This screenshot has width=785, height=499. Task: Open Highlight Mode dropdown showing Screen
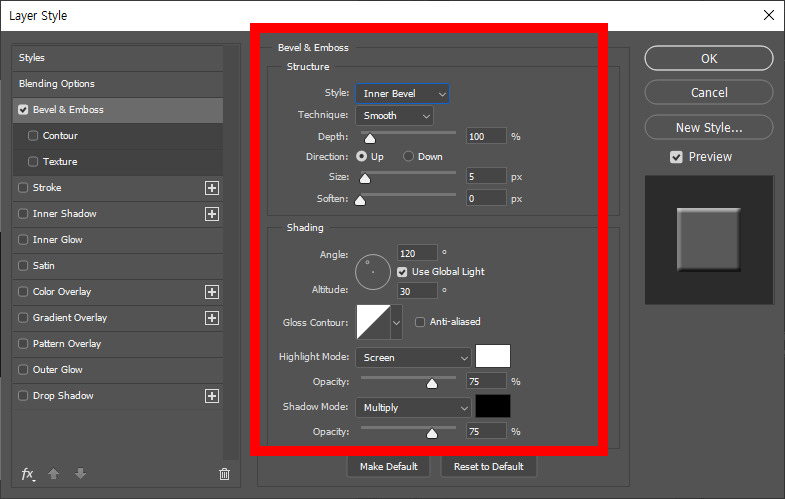click(x=414, y=358)
